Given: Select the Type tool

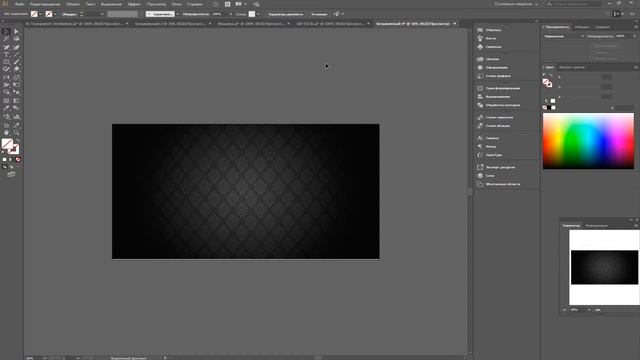Looking at the screenshot, I should point(6,55).
